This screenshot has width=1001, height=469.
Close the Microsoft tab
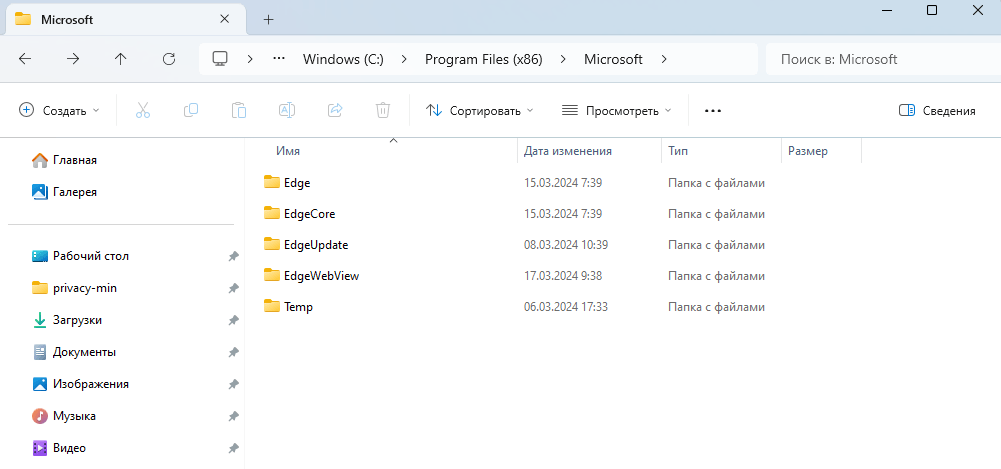224,19
